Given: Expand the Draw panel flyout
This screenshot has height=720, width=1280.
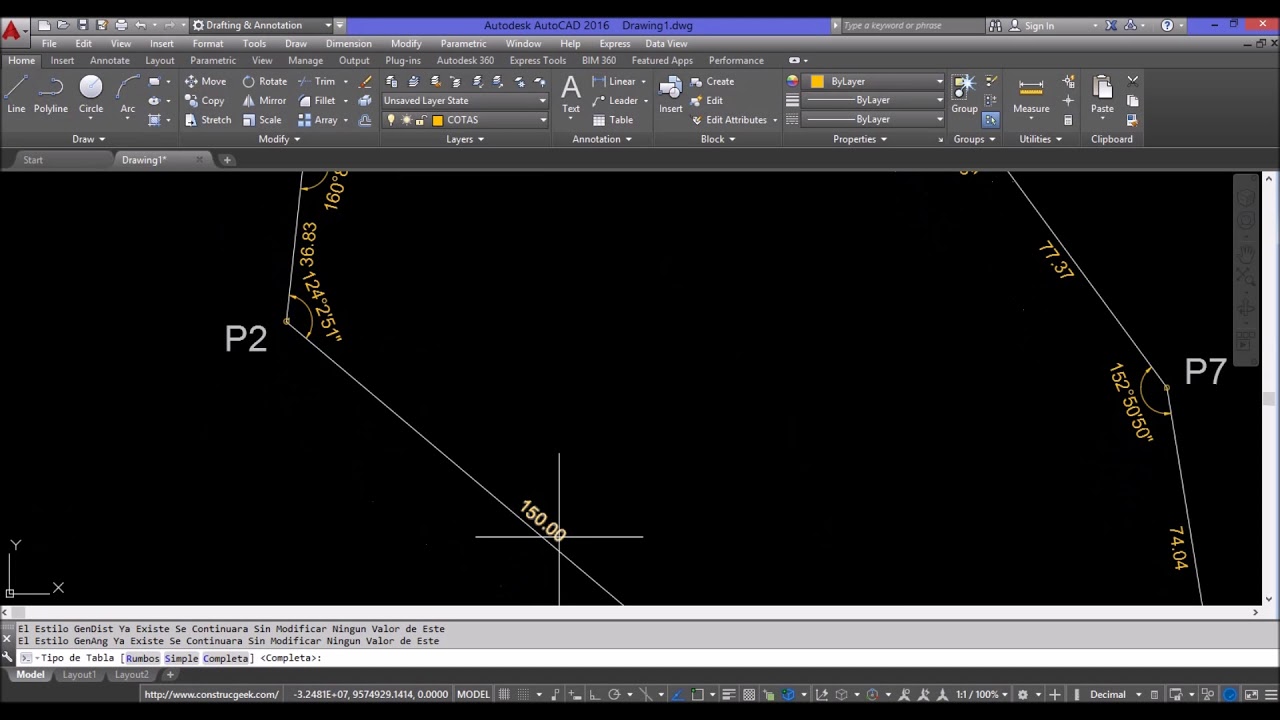Looking at the screenshot, I should pyautogui.click(x=88, y=139).
